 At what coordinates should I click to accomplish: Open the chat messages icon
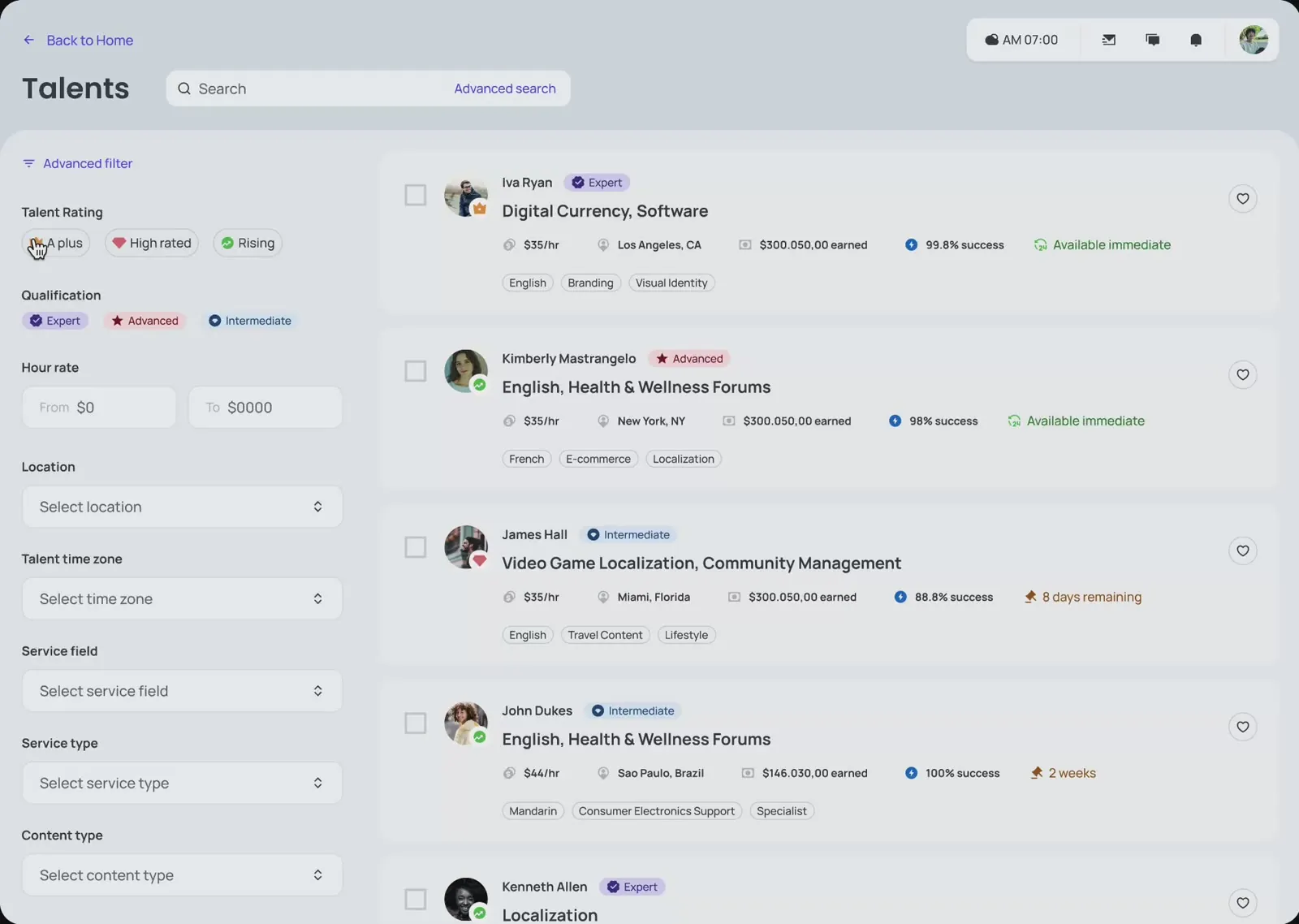[1152, 40]
